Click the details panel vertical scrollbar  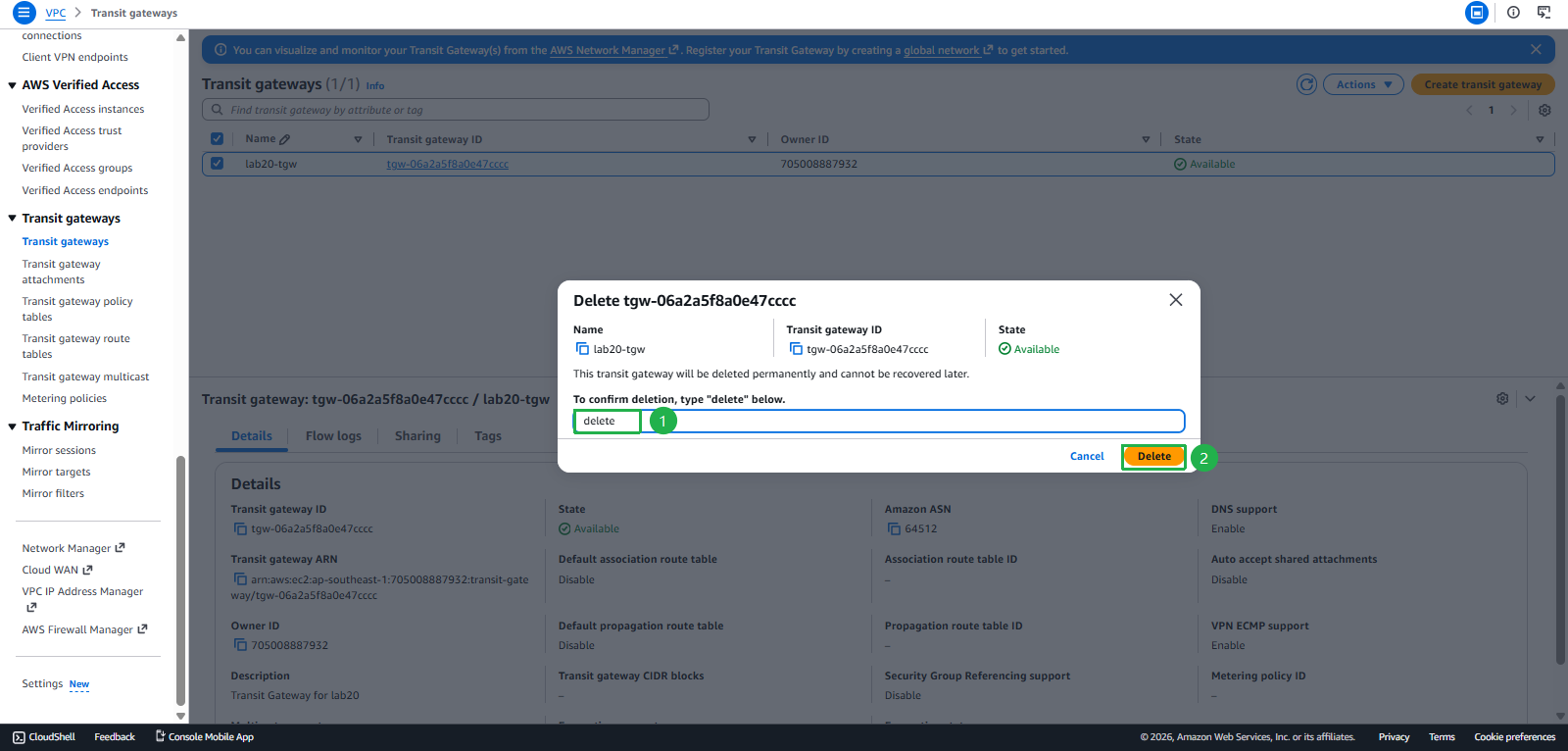1560,529
